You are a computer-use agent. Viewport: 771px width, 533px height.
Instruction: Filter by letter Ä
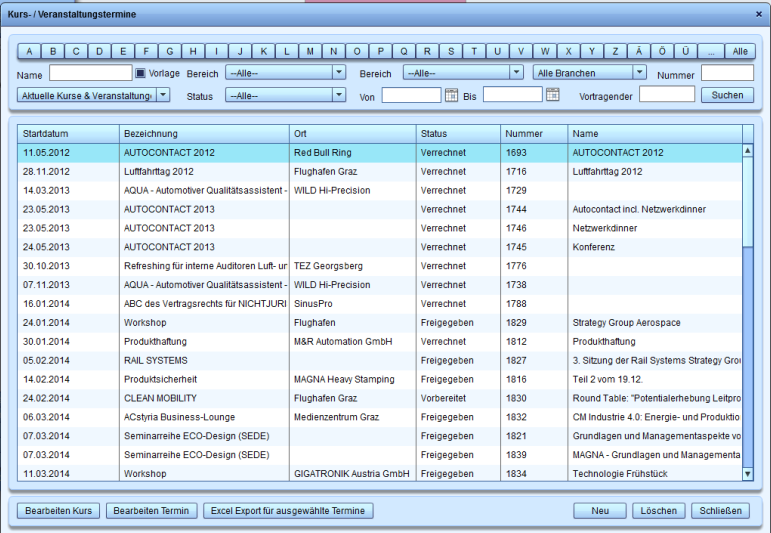(638, 51)
